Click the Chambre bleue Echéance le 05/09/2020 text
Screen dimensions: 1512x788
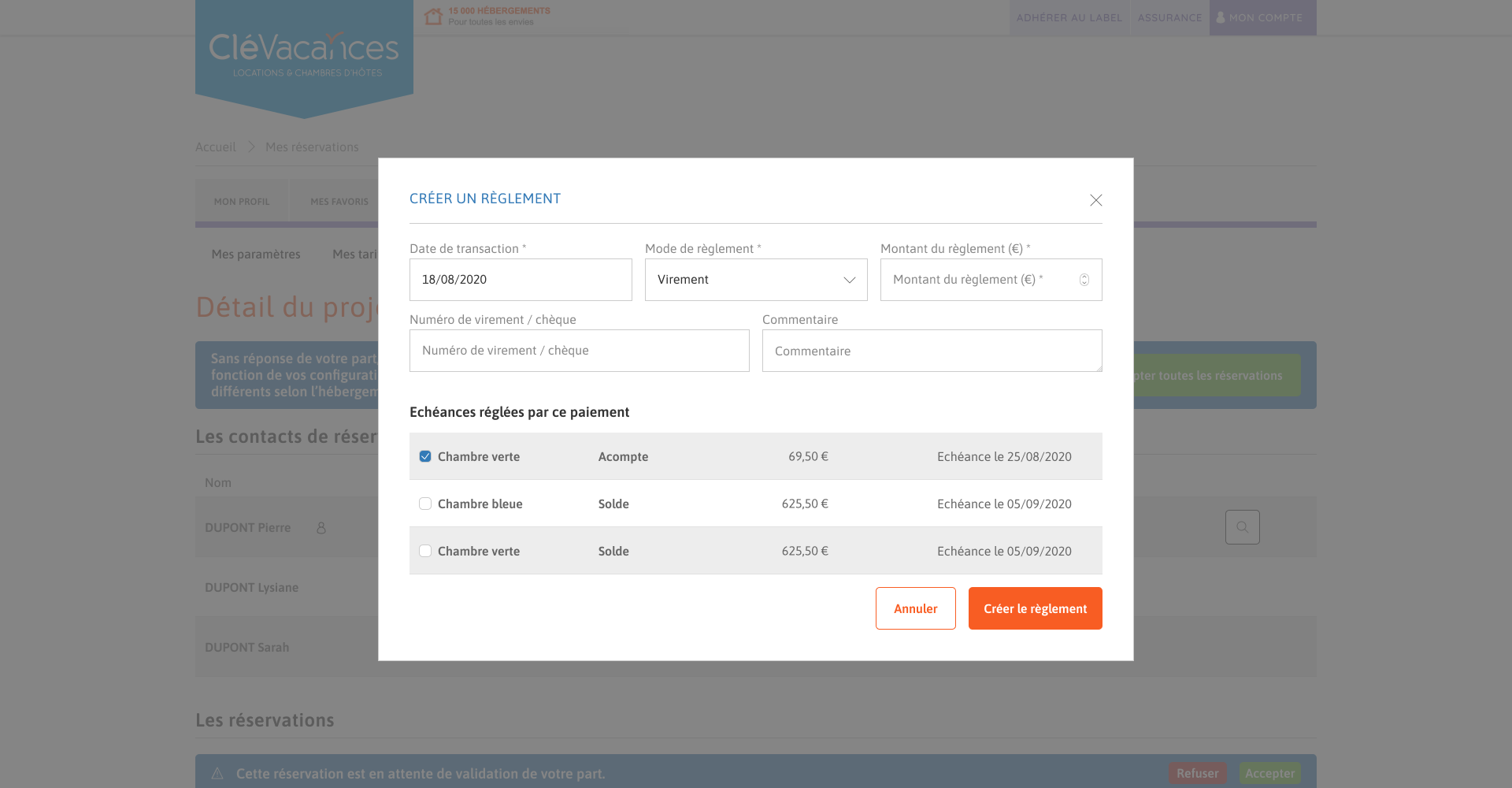1004,504
